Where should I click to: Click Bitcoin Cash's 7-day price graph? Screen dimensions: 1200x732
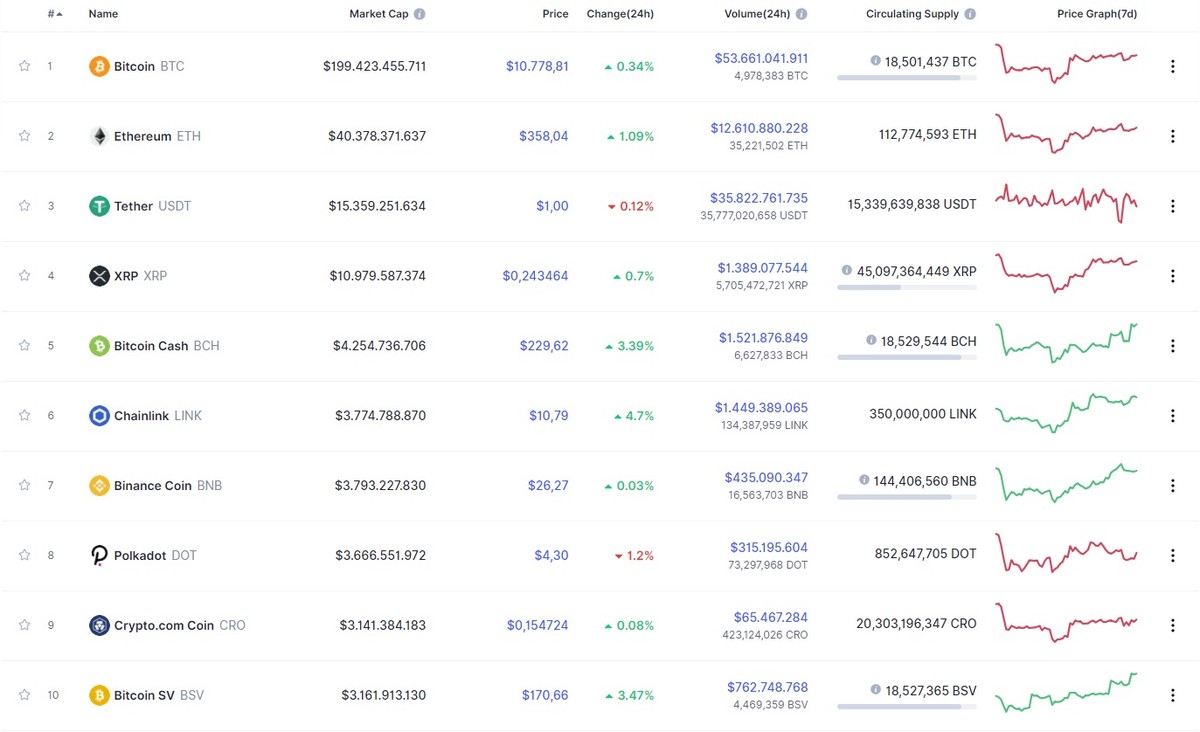point(1065,345)
